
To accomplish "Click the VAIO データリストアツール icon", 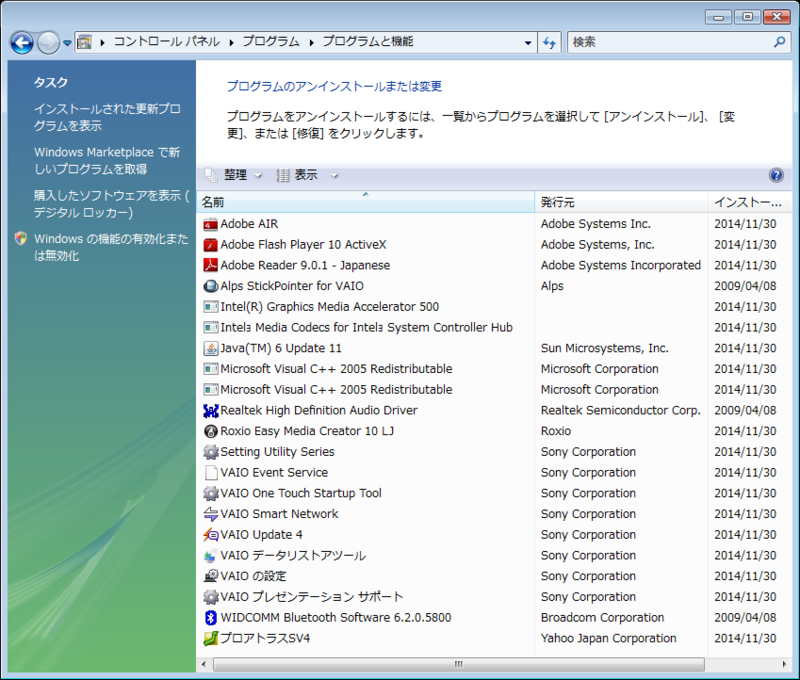I will click(x=210, y=556).
